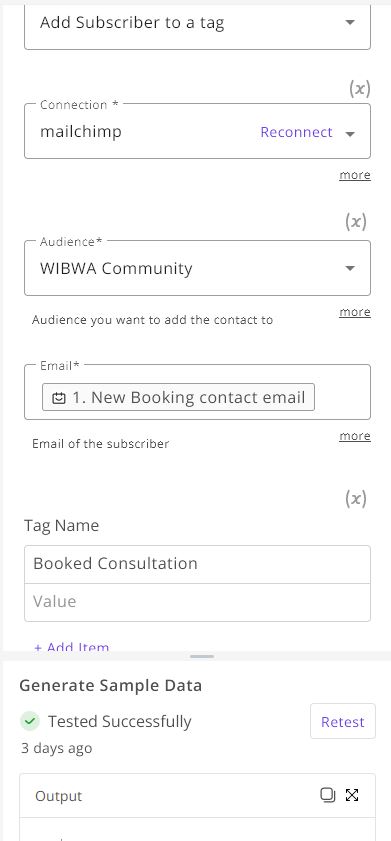This screenshot has width=391, height=841.
Task: Click Retest button
Action: 343,721
